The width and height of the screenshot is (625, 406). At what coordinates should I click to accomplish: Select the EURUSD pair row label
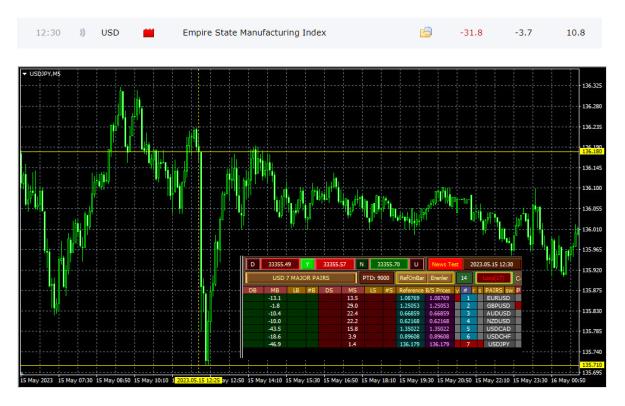click(498, 298)
